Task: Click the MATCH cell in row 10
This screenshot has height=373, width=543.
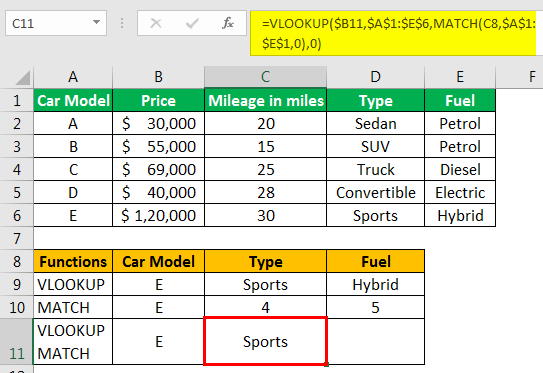Action: click(73, 307)
